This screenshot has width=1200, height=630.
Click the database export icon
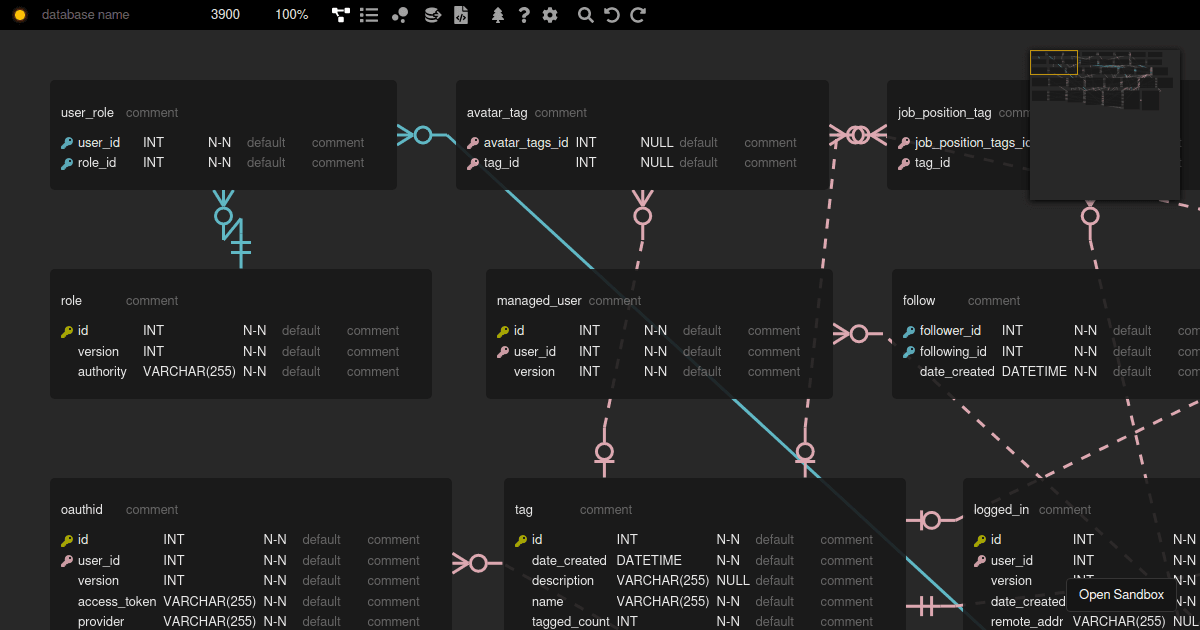pyautogui.click(x=432, y=14)
